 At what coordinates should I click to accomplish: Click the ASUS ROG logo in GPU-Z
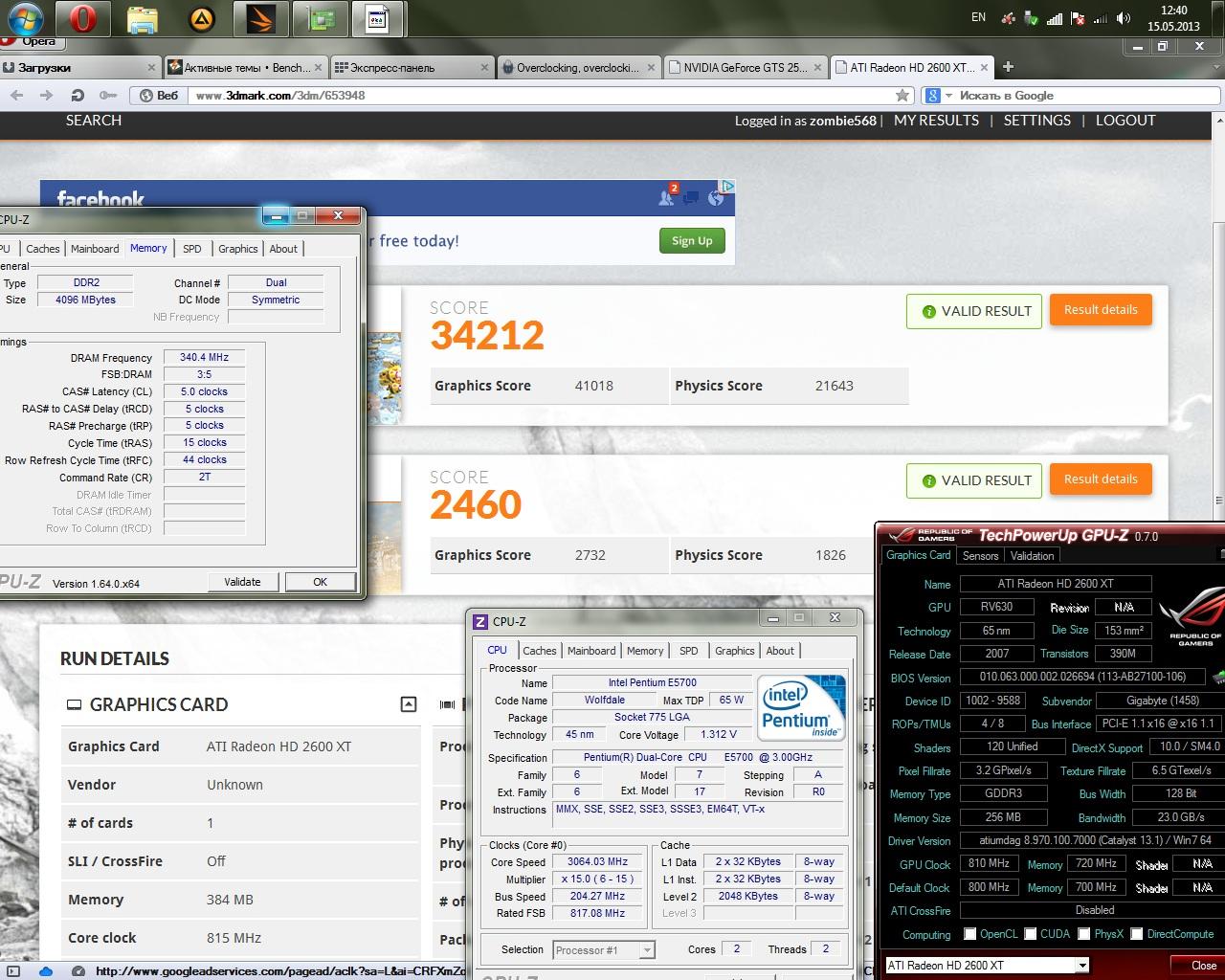click(x=1192, y=617)
